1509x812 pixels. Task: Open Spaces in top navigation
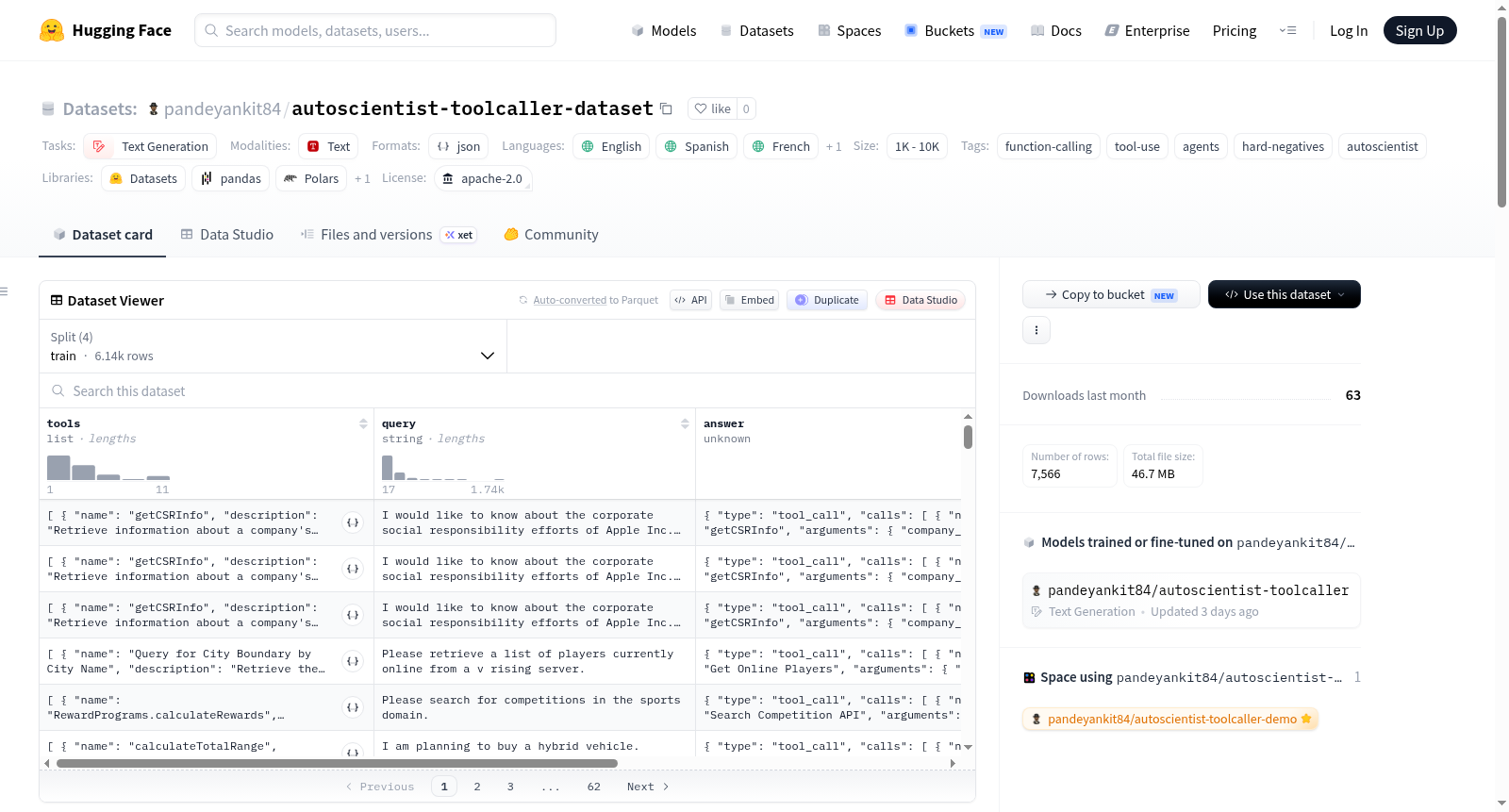click(850, 30)
